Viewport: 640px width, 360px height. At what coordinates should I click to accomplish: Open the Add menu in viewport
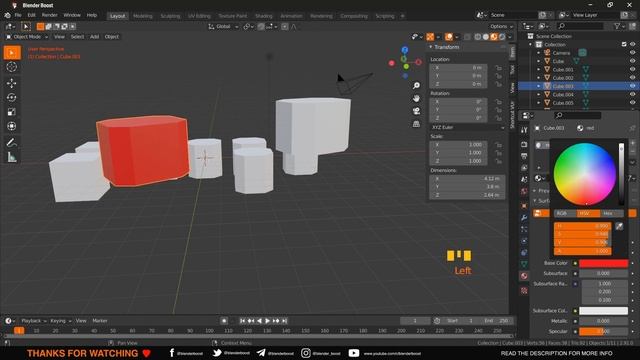tap(94, 37)
